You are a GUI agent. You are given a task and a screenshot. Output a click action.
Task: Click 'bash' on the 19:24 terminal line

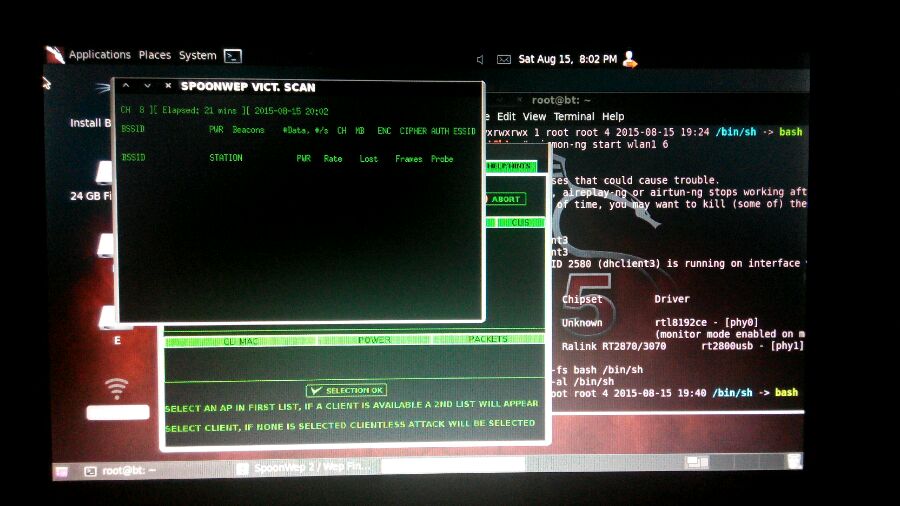[790, 132]
